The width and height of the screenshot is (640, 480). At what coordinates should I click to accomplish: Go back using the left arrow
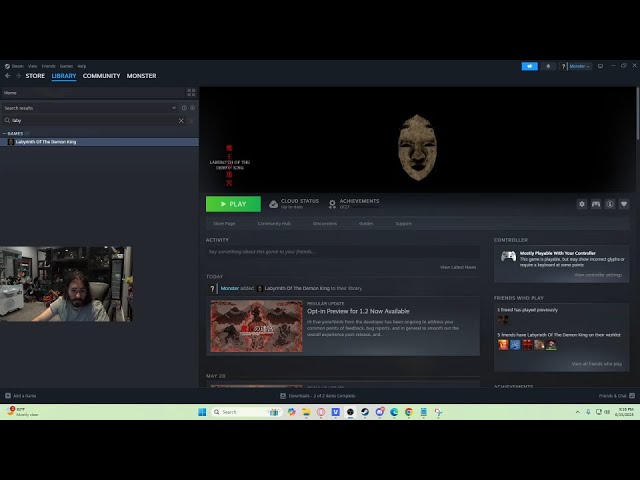pyautogui.click(x=7, y=76)
